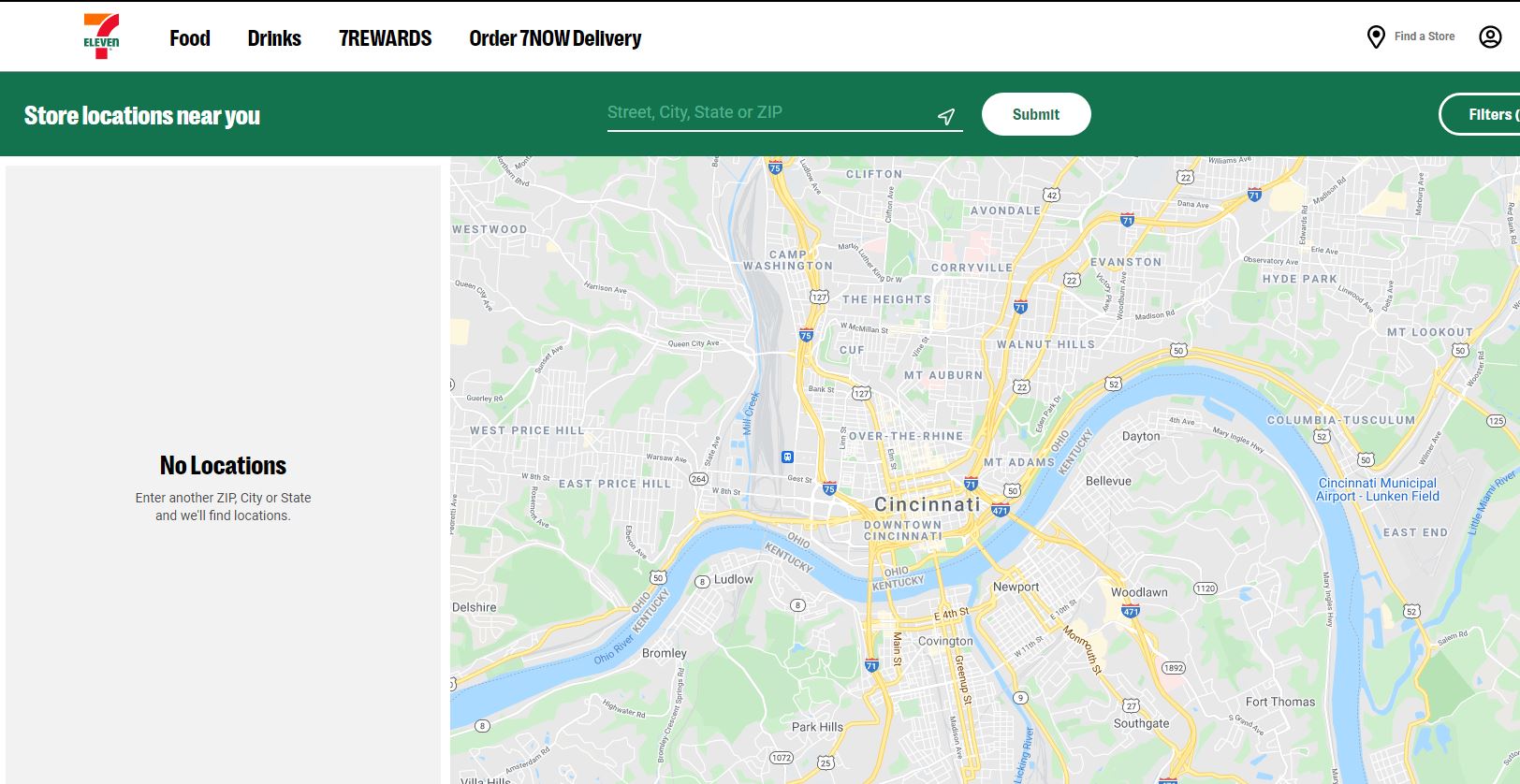
Task: Click the US 50 shield near Mt Lookout
Action: [1460, 350]
